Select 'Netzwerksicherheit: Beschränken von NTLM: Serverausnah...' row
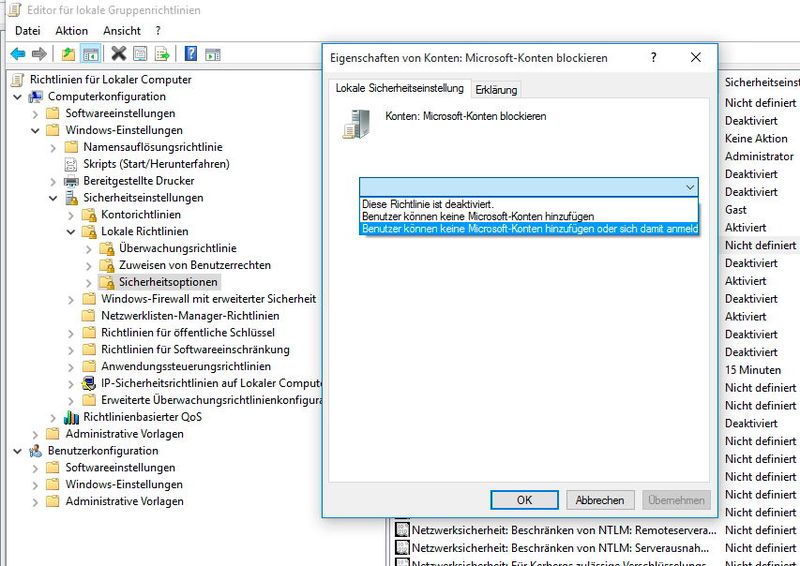This screenshot has height=566, width=800. (x=560, y=548)
